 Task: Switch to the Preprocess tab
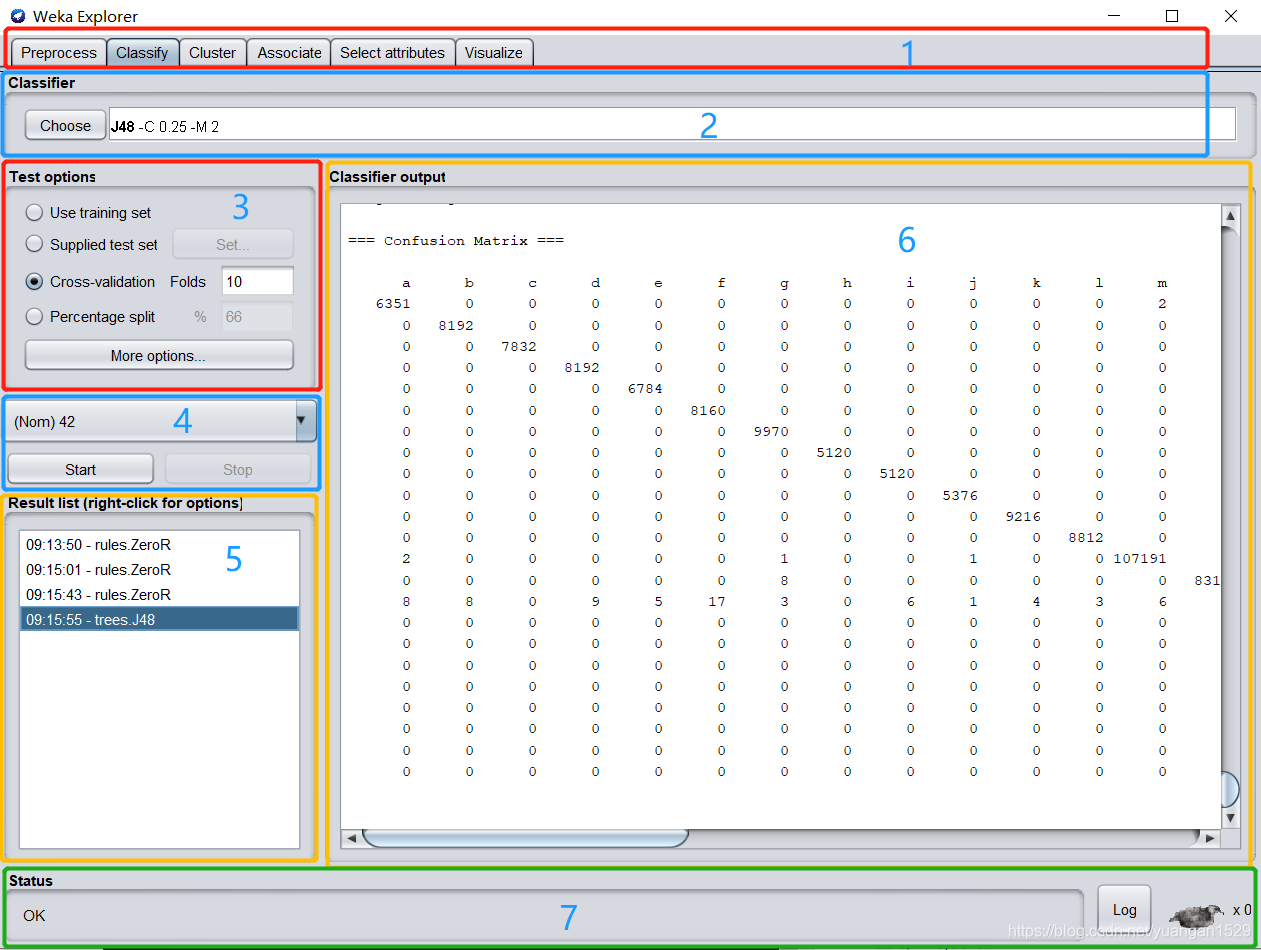click(59, 52)
